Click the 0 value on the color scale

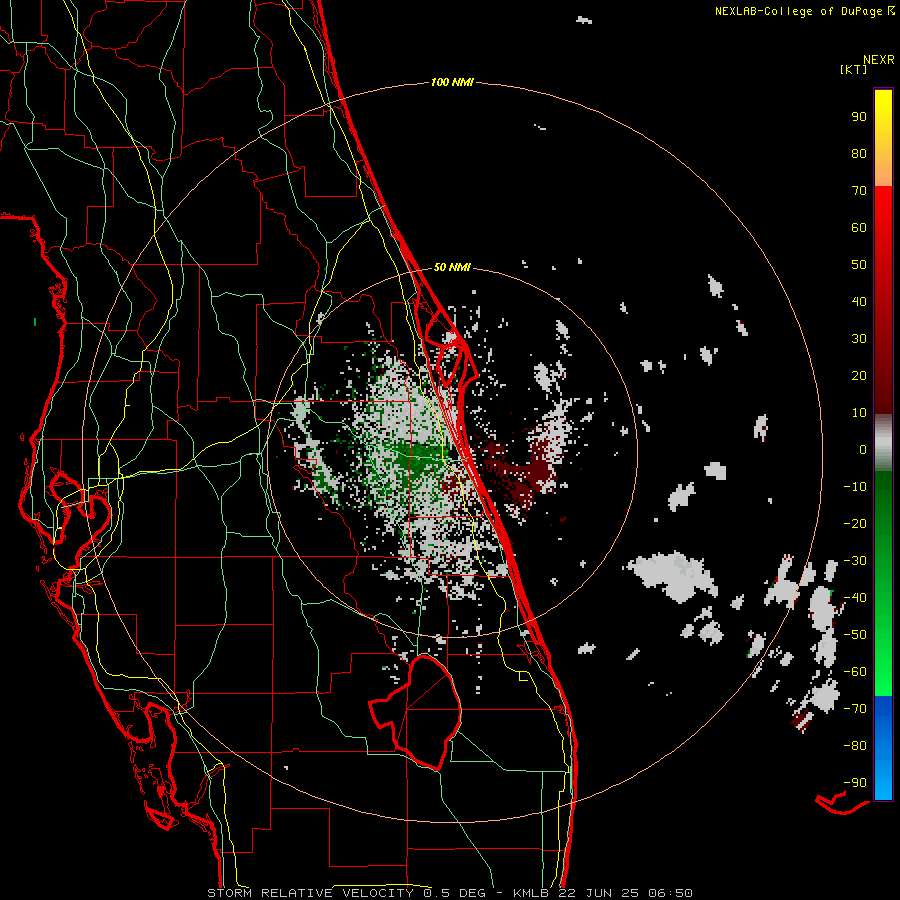(863, 449)
